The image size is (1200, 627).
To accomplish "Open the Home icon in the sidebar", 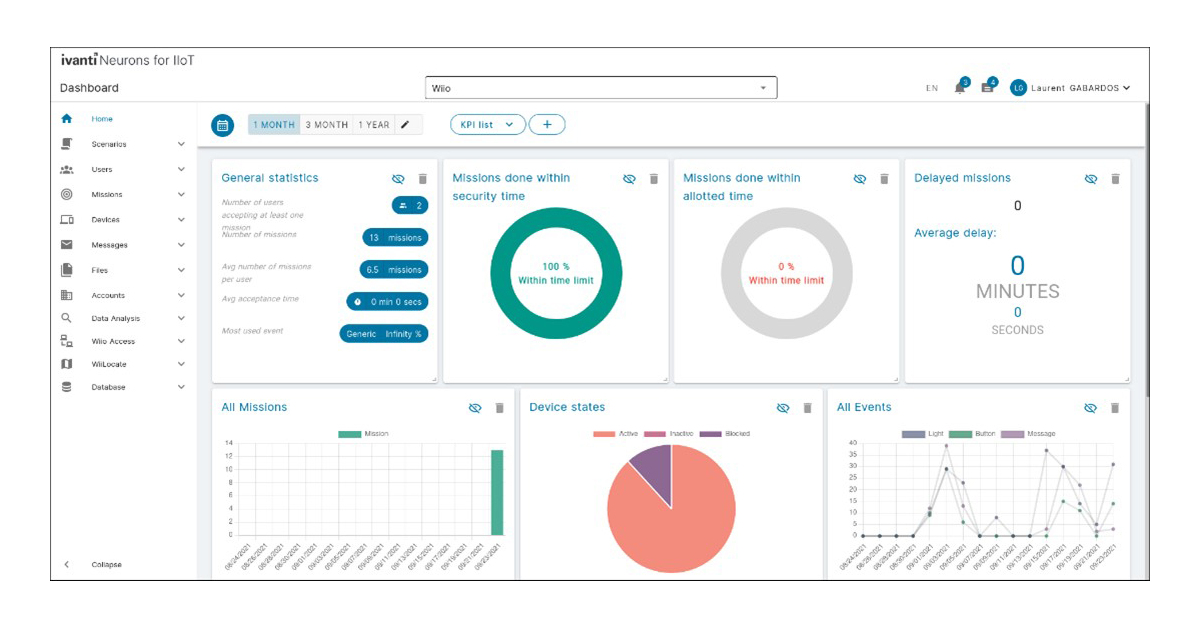I will pyautogui.click(x=68, y=118).
